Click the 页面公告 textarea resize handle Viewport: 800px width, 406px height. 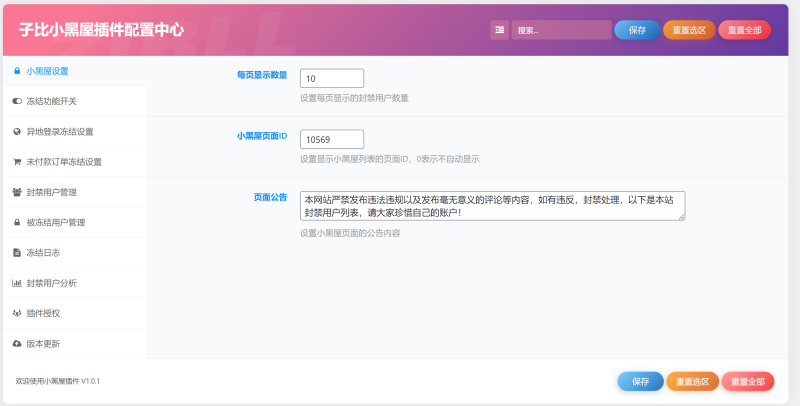click(x=682, y=217)
